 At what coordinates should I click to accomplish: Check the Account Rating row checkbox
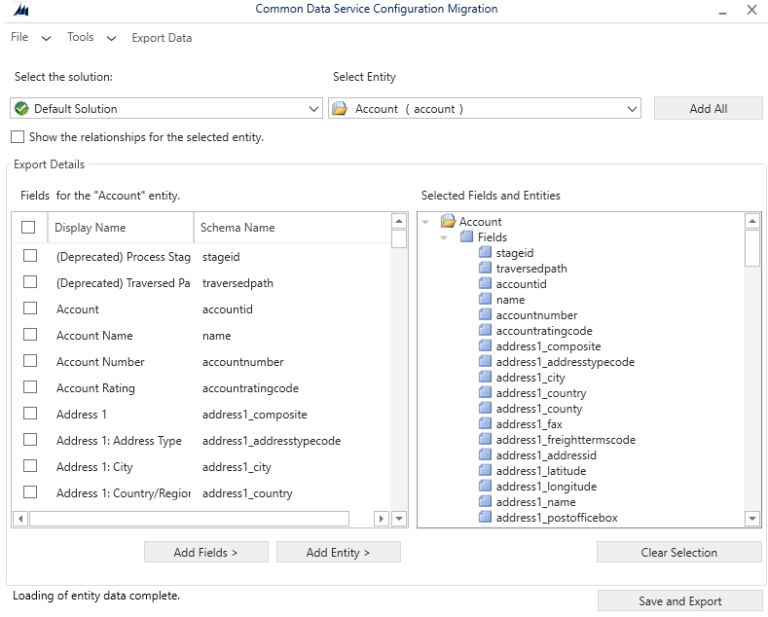tap(30, 387)
